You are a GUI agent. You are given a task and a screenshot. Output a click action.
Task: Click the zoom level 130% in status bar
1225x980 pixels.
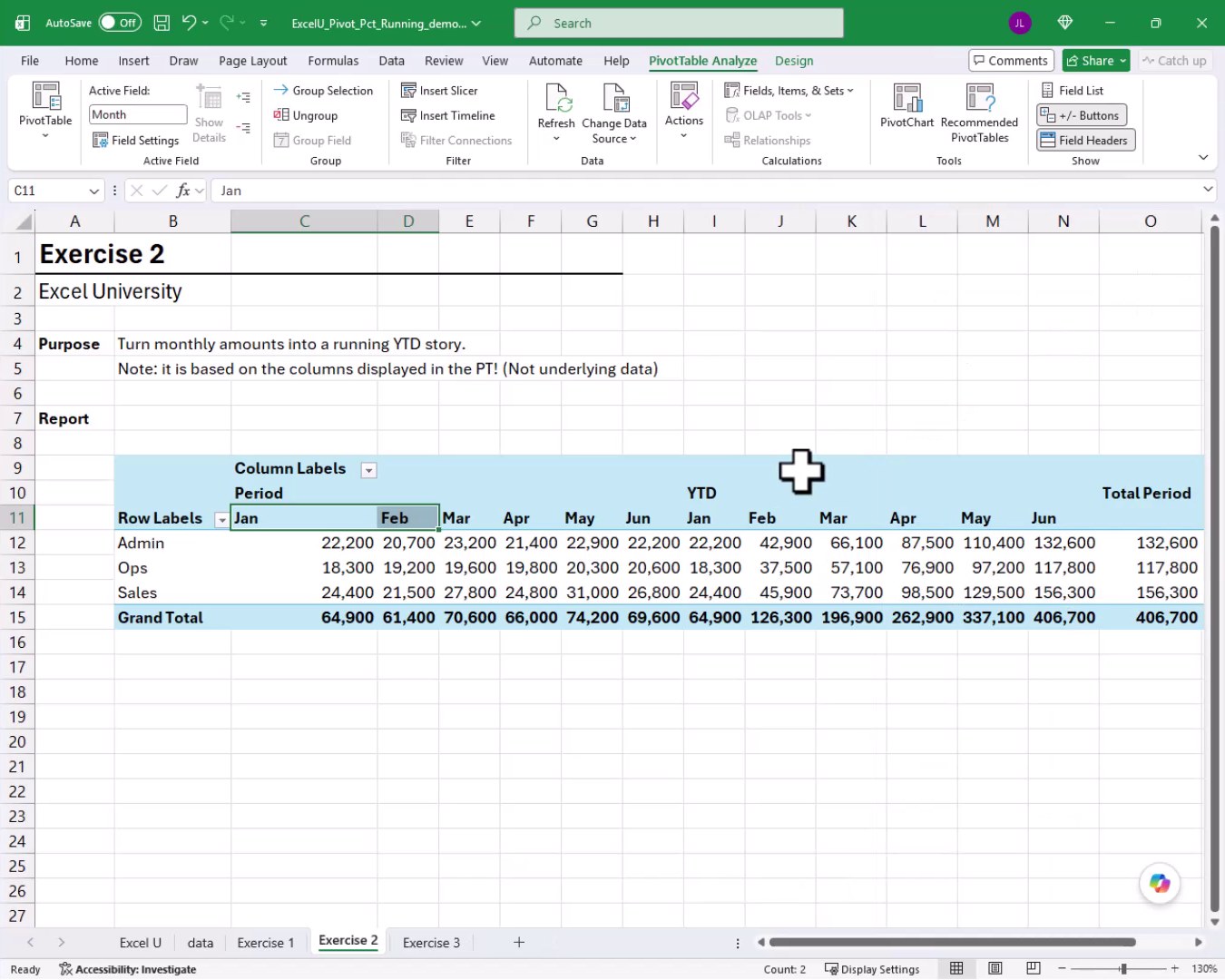click(x=1204, y=969)
